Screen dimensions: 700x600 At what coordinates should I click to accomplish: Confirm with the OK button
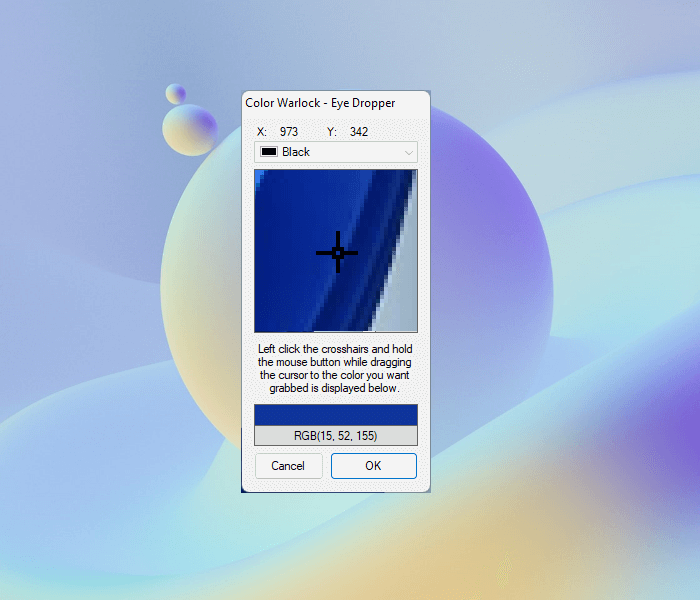[x=374, y=466]
